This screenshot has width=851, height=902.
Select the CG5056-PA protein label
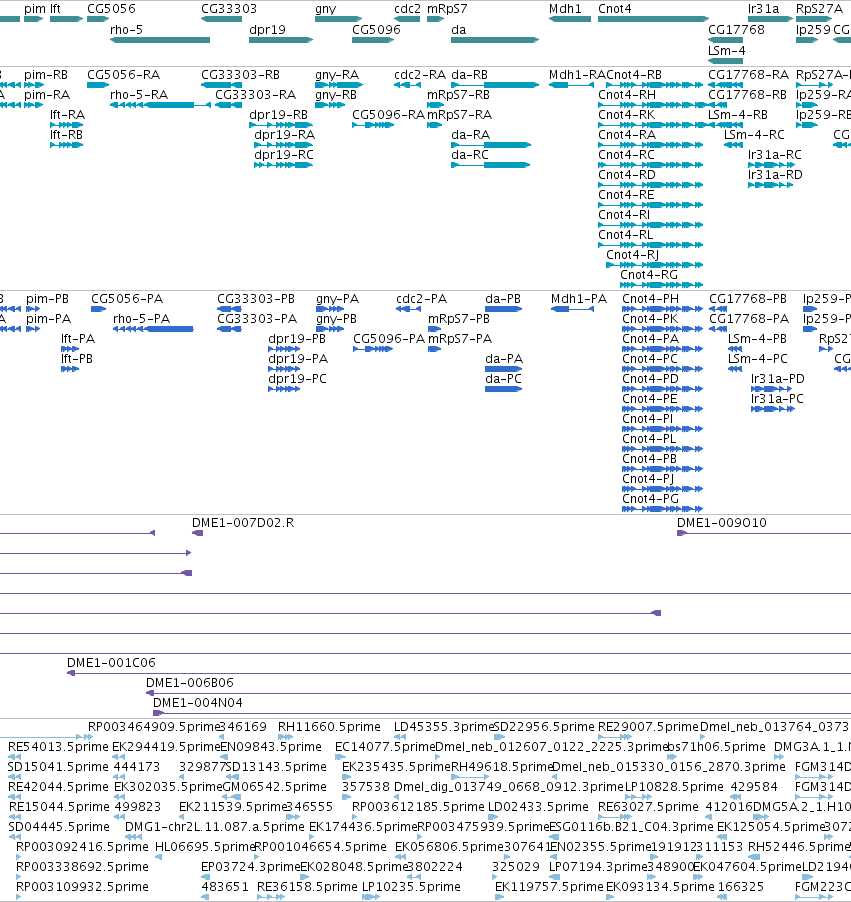pos(127,299)
